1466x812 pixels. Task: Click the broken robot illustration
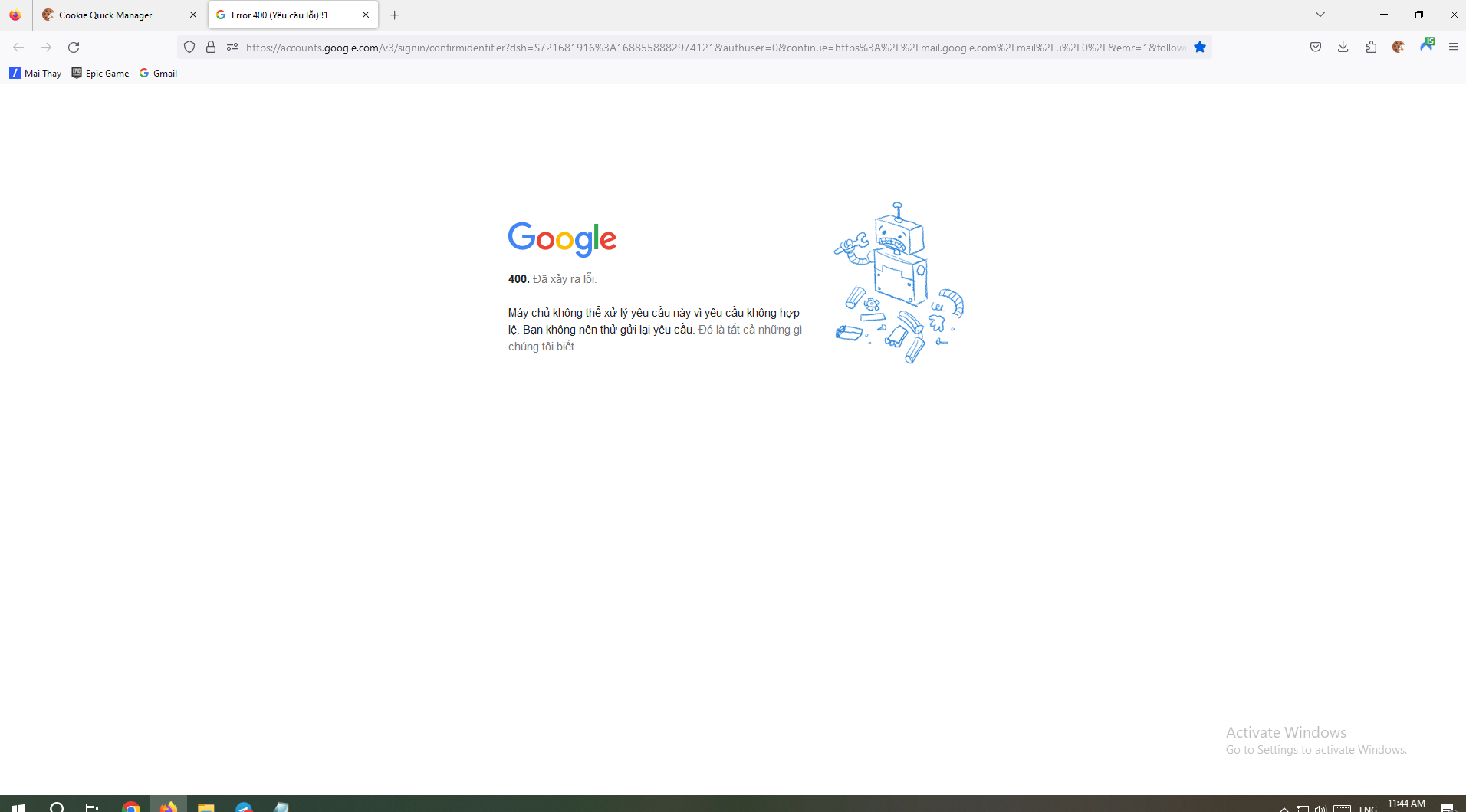click(899, 283)
